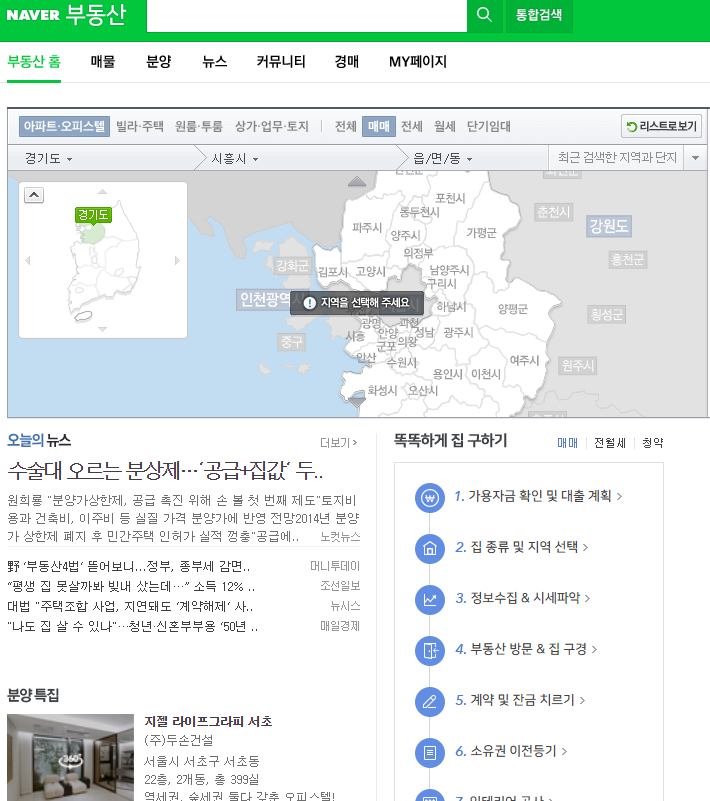
Task: Open the 커뮤니티 tab
Action: [x=281, y=62]
